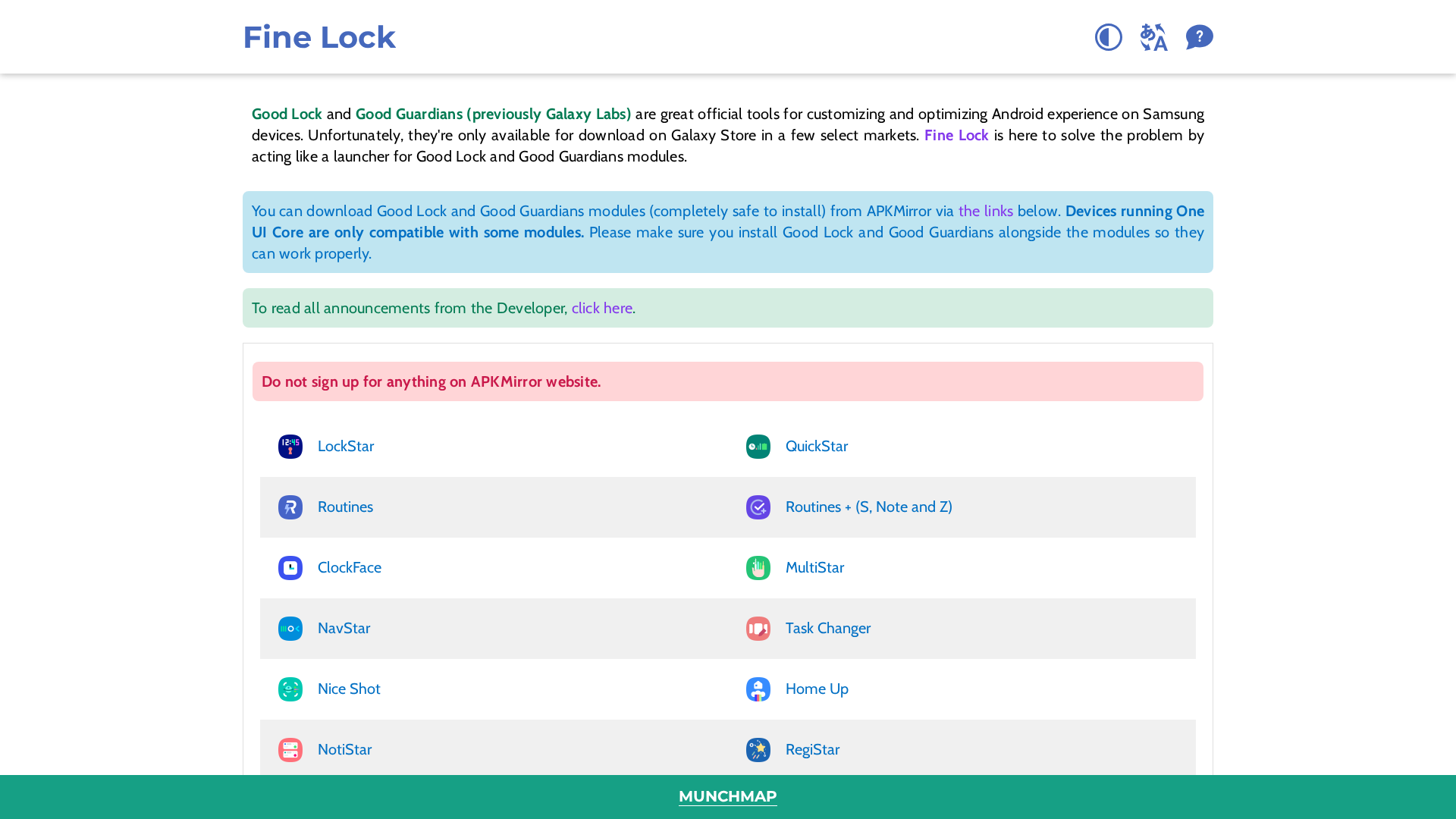Open the QuickStar link
The image size is (1456, 819).
pos(817,446)
